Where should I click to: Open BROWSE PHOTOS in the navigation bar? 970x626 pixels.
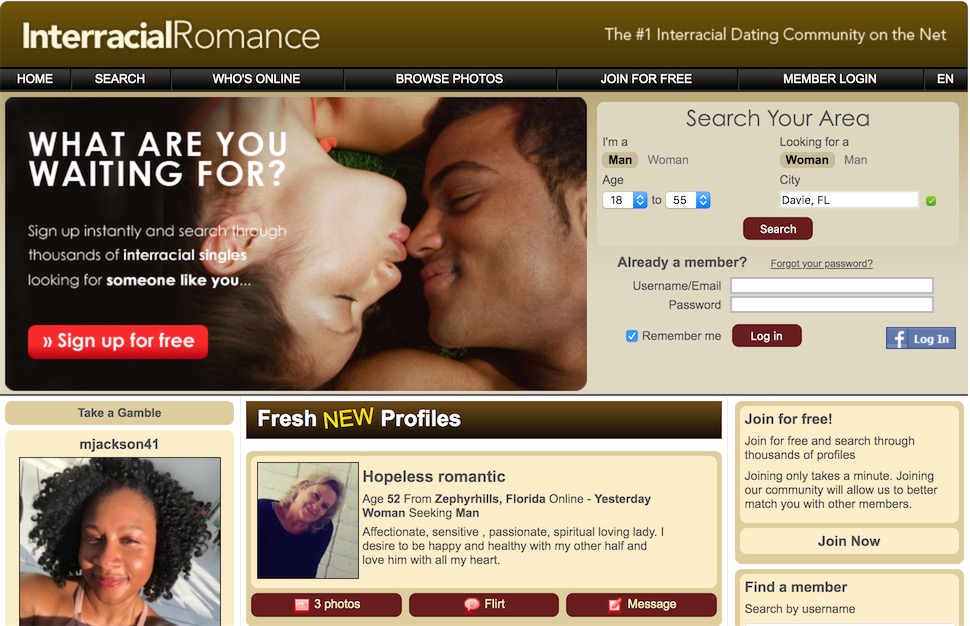click(449, 79)
